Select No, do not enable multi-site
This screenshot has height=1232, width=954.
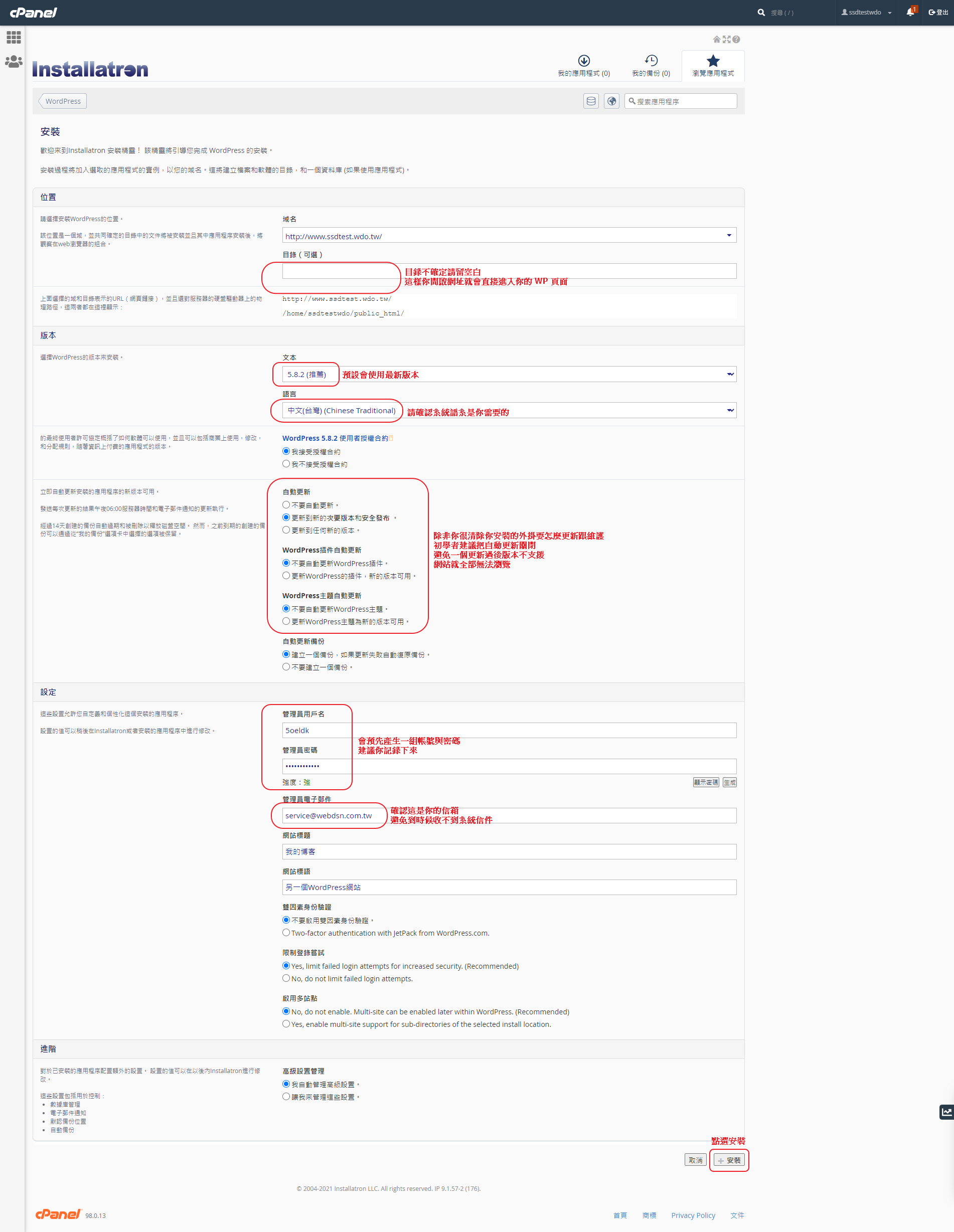[x=286, y=1011]
